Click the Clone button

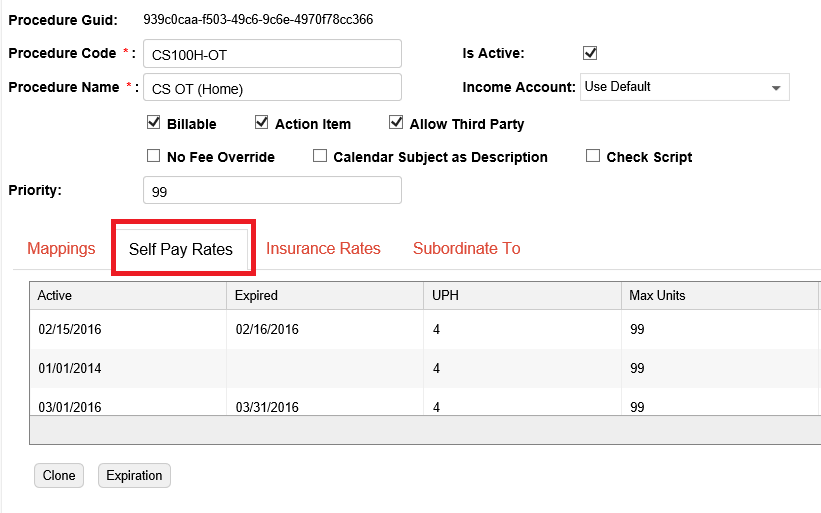(x=59, y=475)
